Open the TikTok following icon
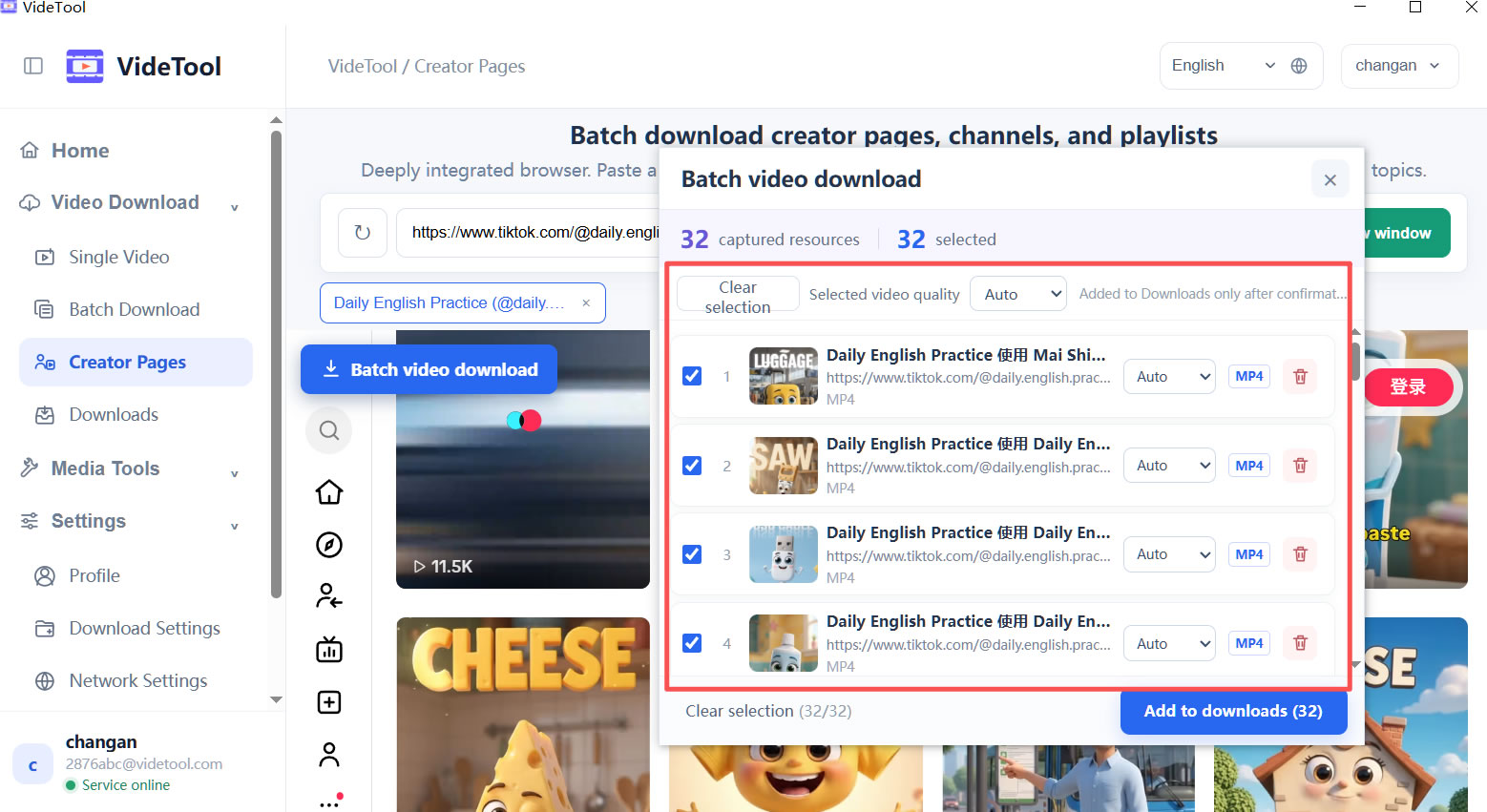The image size is (1487, 812). [329, 597]
